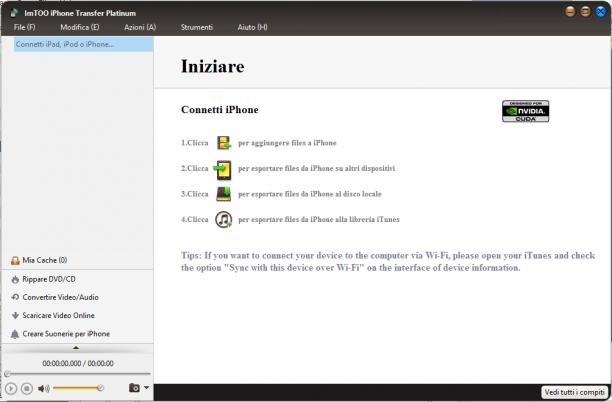Open the Strumenti menu
This screenshot has height=402, width=612.
197,27
